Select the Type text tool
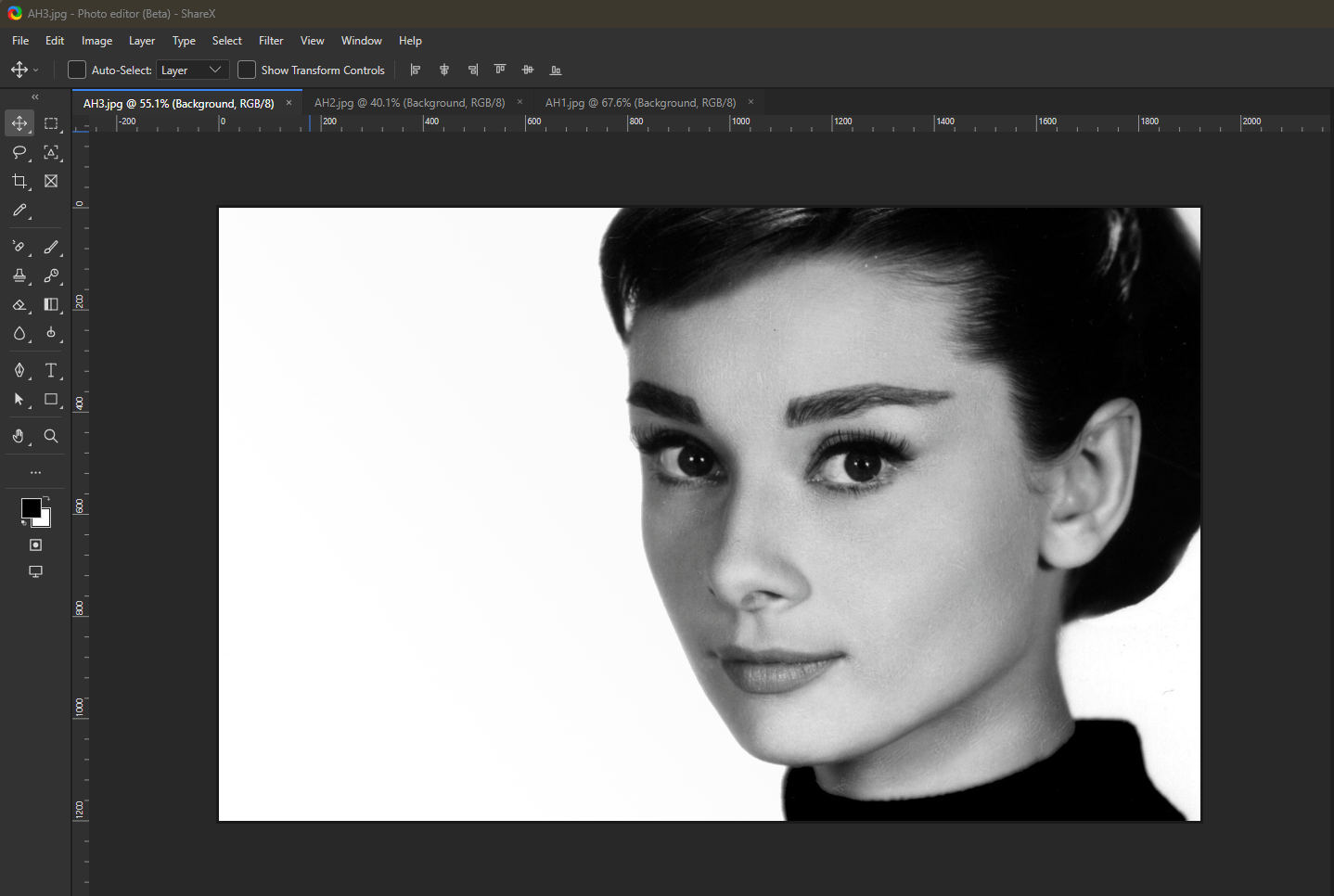This screenshot has width=1334, height=896. (x=51, y=370)
